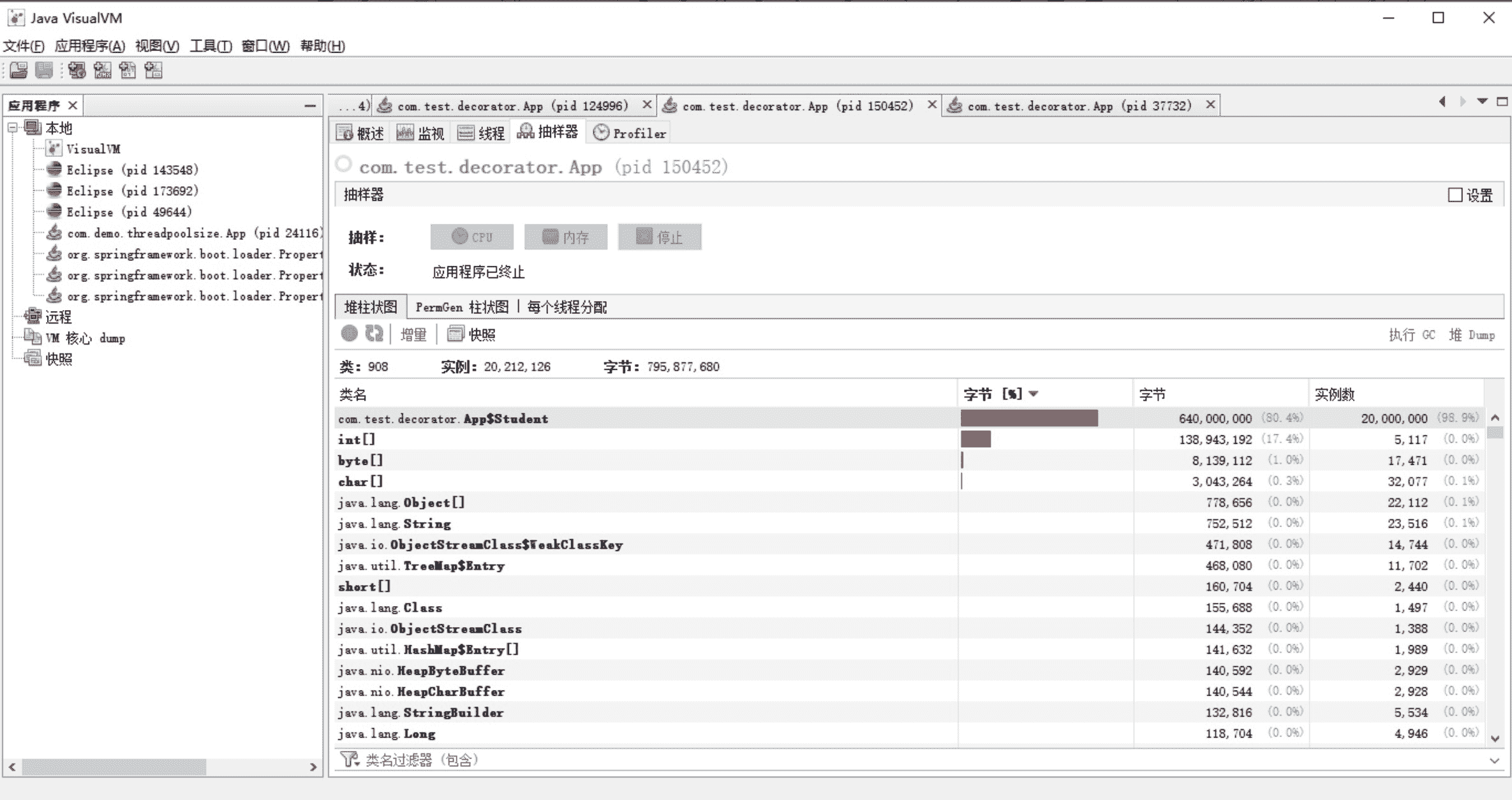Take a 快照 snapshot of results
This screenshot has width=1512, height=800.
[472, 334]
